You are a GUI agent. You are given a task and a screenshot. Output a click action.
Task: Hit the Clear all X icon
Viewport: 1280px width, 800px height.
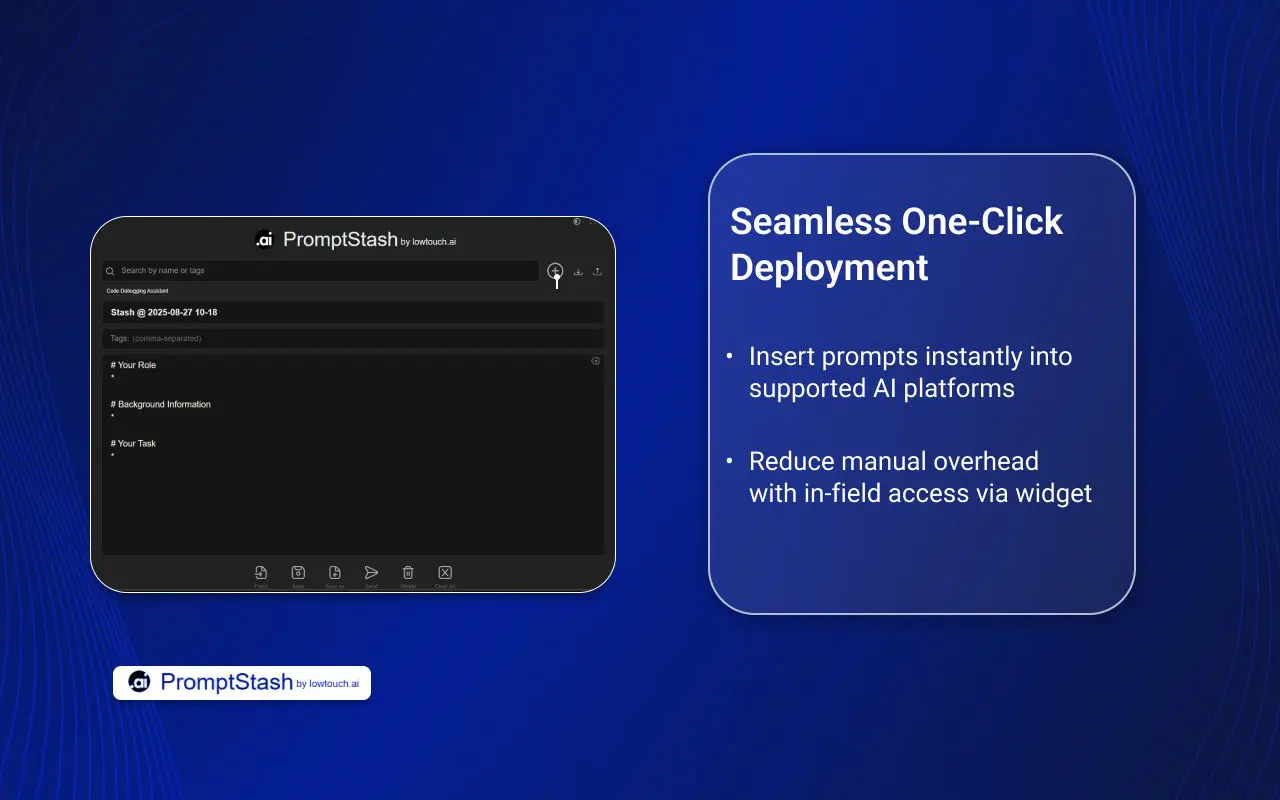pyautogui.click(x=445, y=573)
